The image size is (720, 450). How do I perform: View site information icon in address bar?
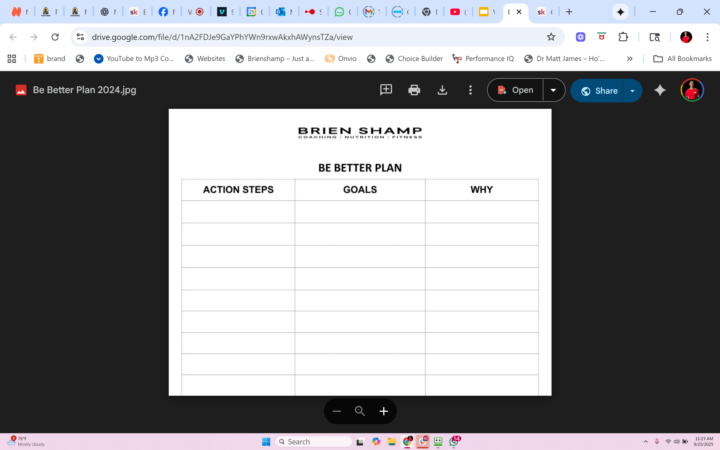pyautogui.click(x=80, y=37)
